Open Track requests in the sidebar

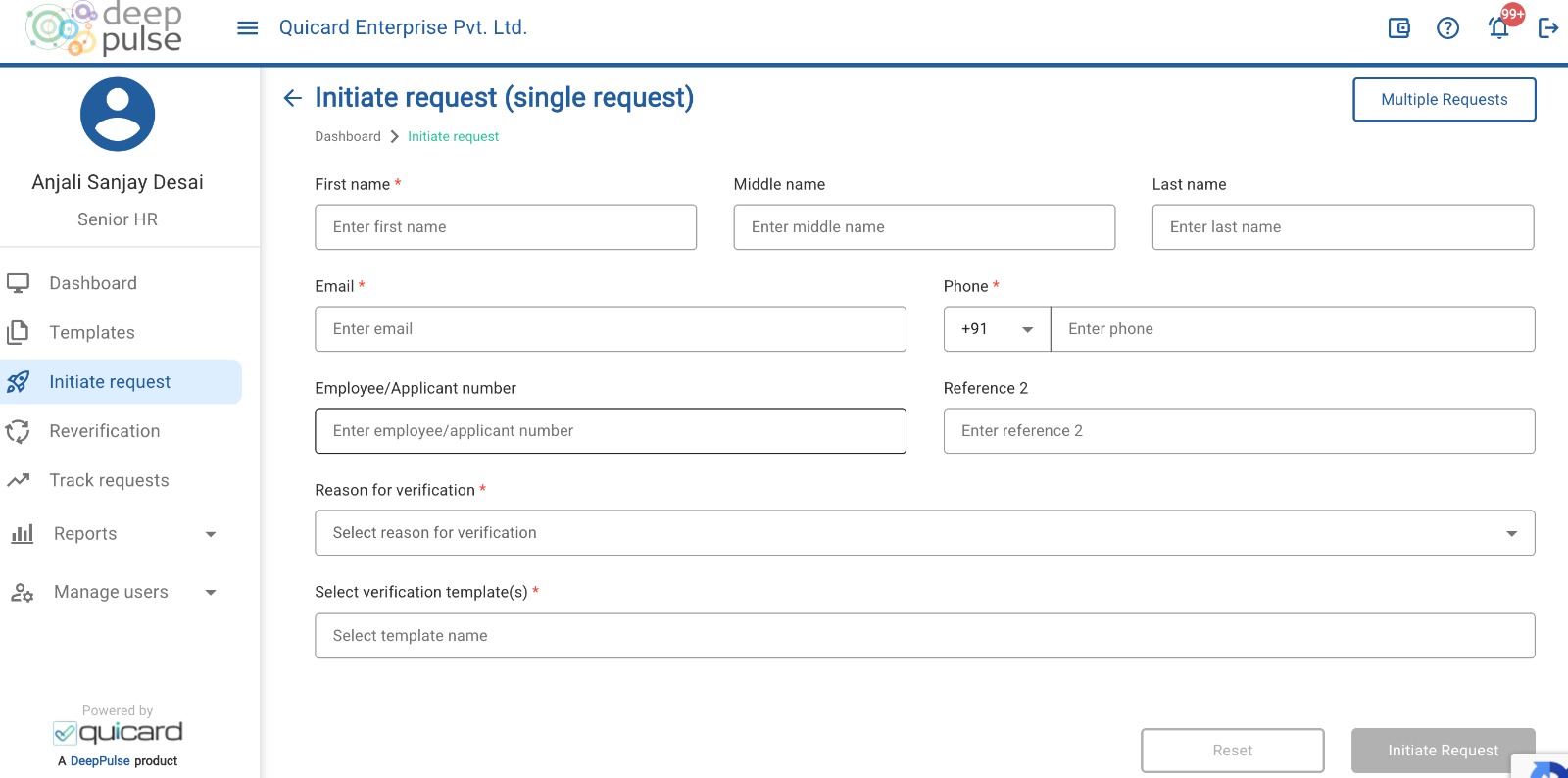(x=109, y=481)
